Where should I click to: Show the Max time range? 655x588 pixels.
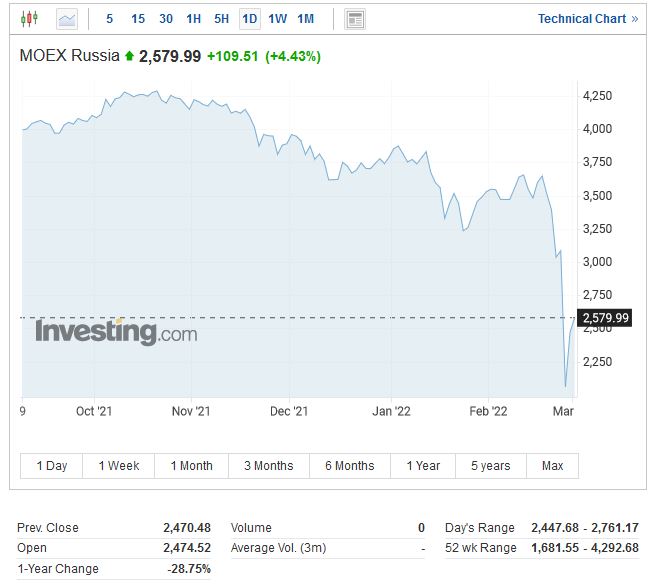pyautogui.click(x=552, y=466)
